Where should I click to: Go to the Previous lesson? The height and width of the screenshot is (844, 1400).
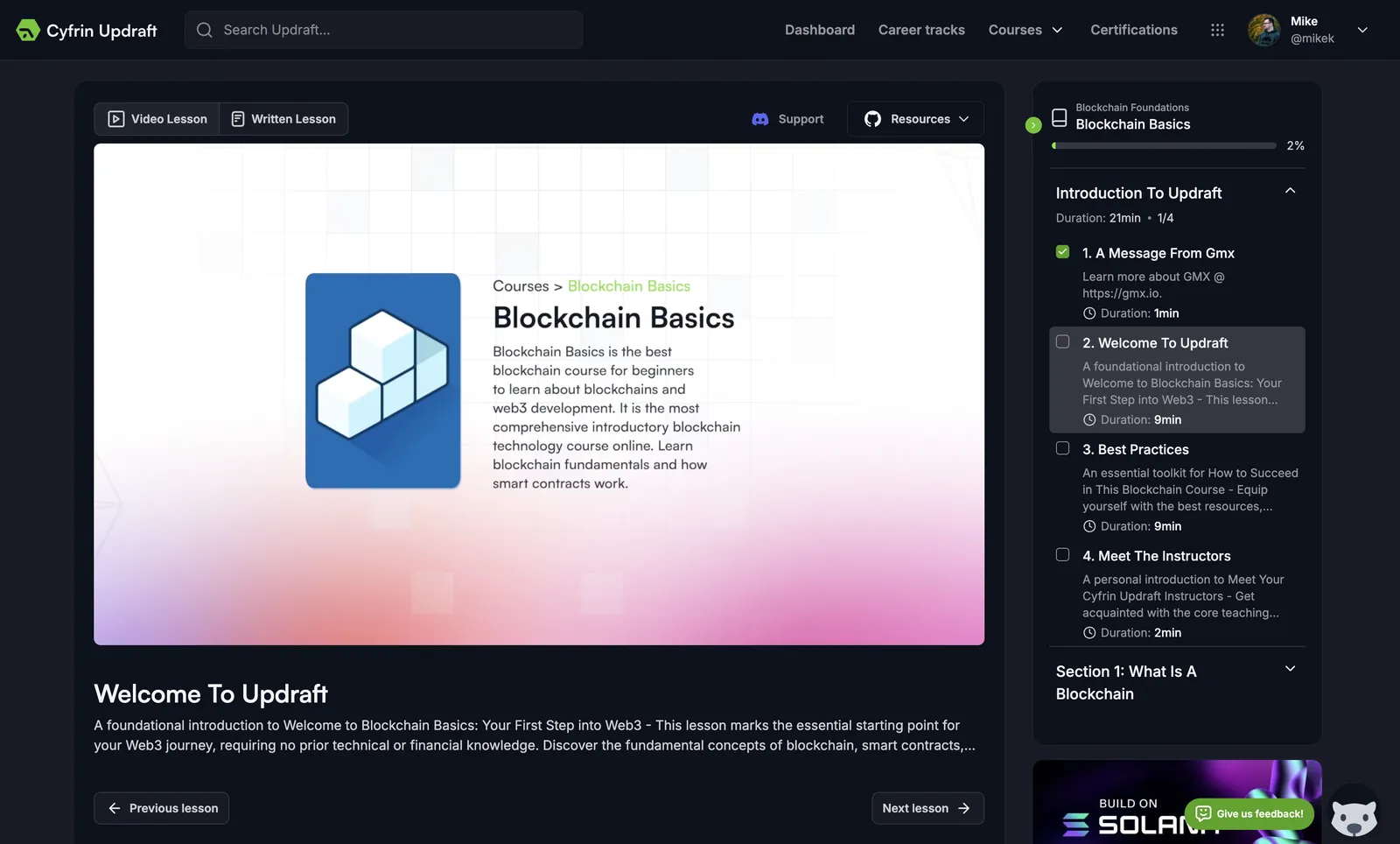[x=162, y=808]
